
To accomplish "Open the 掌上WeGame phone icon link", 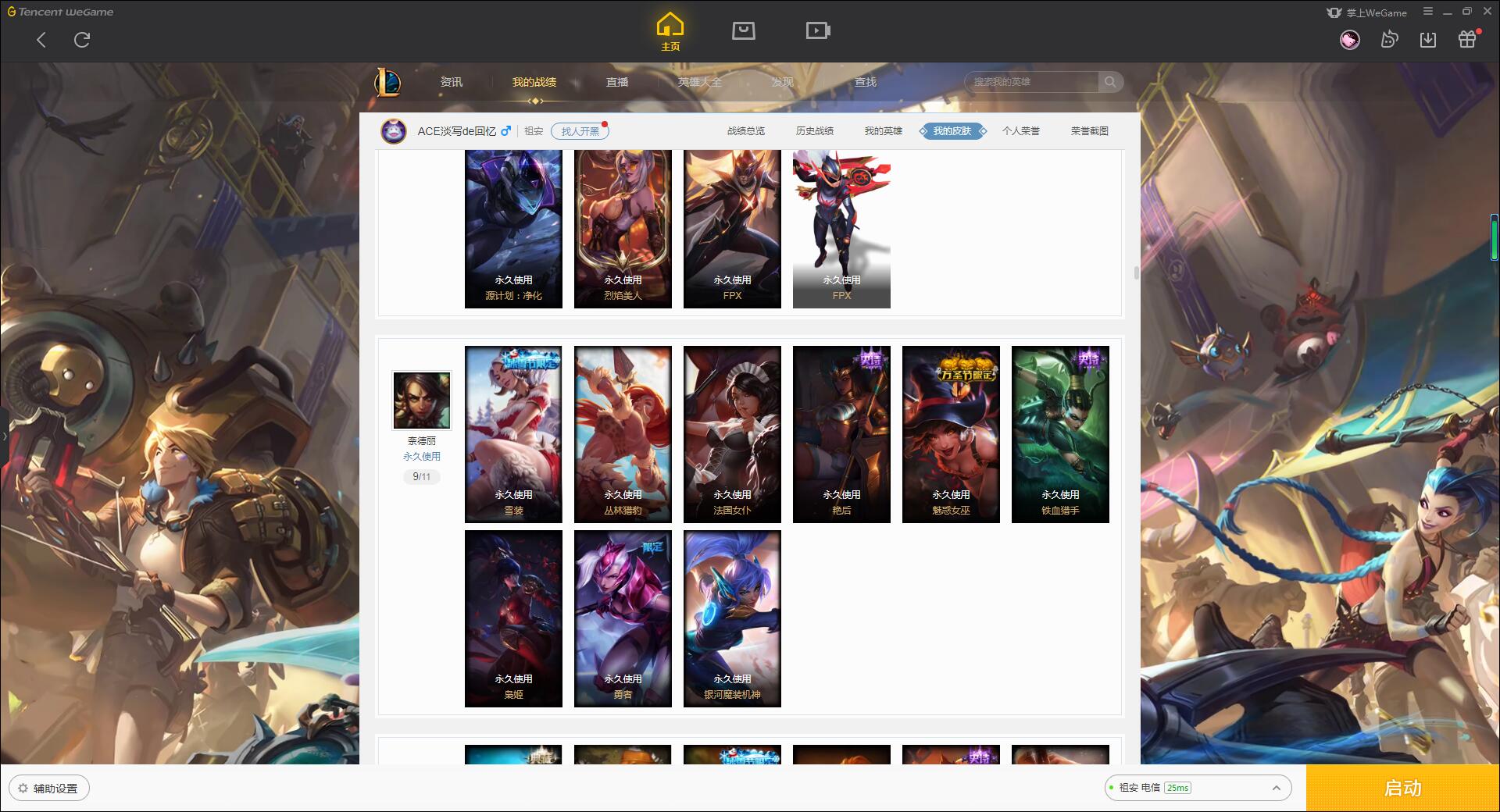I will tap(1366, 12).
